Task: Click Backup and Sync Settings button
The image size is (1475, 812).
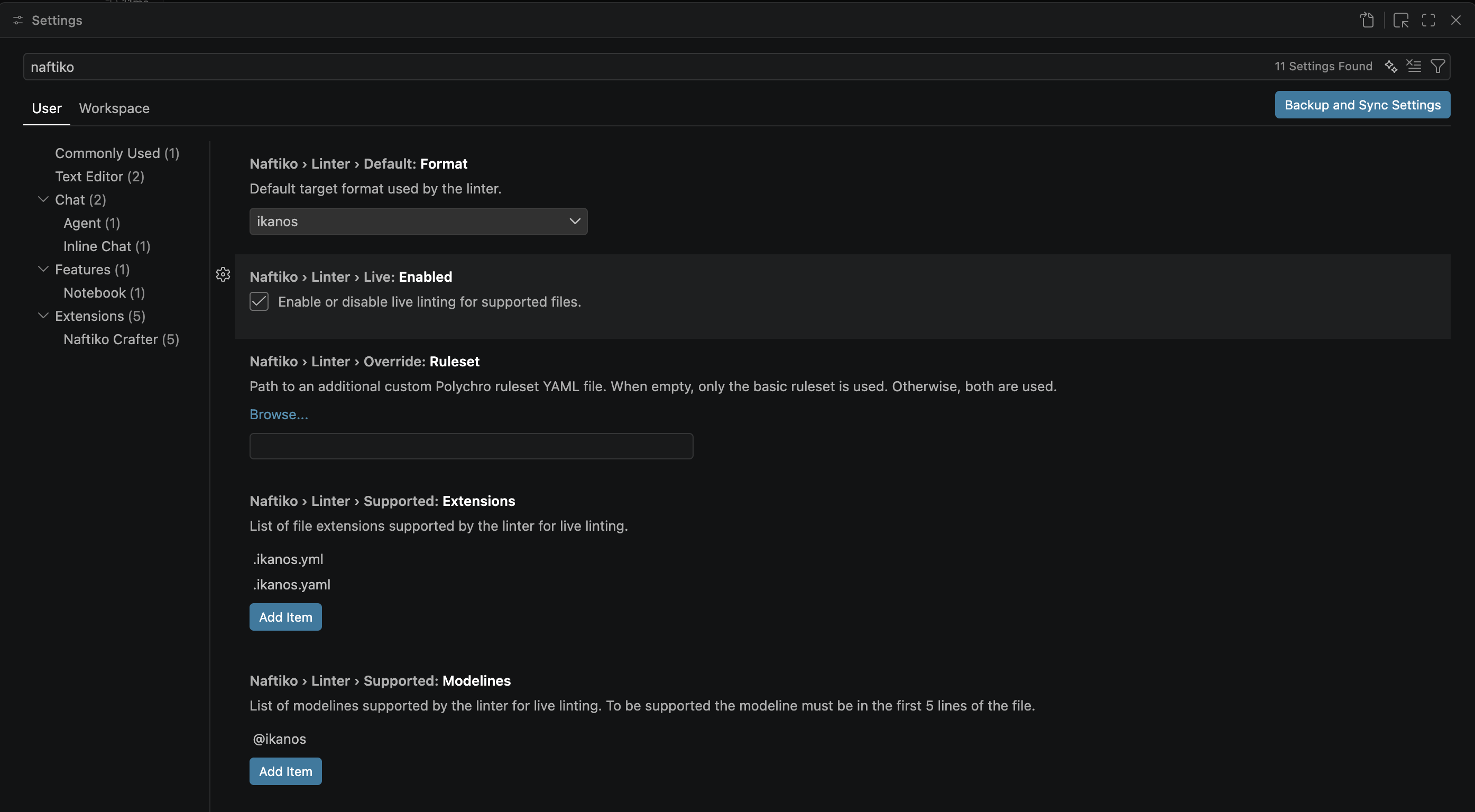Action: [1362, 105]
